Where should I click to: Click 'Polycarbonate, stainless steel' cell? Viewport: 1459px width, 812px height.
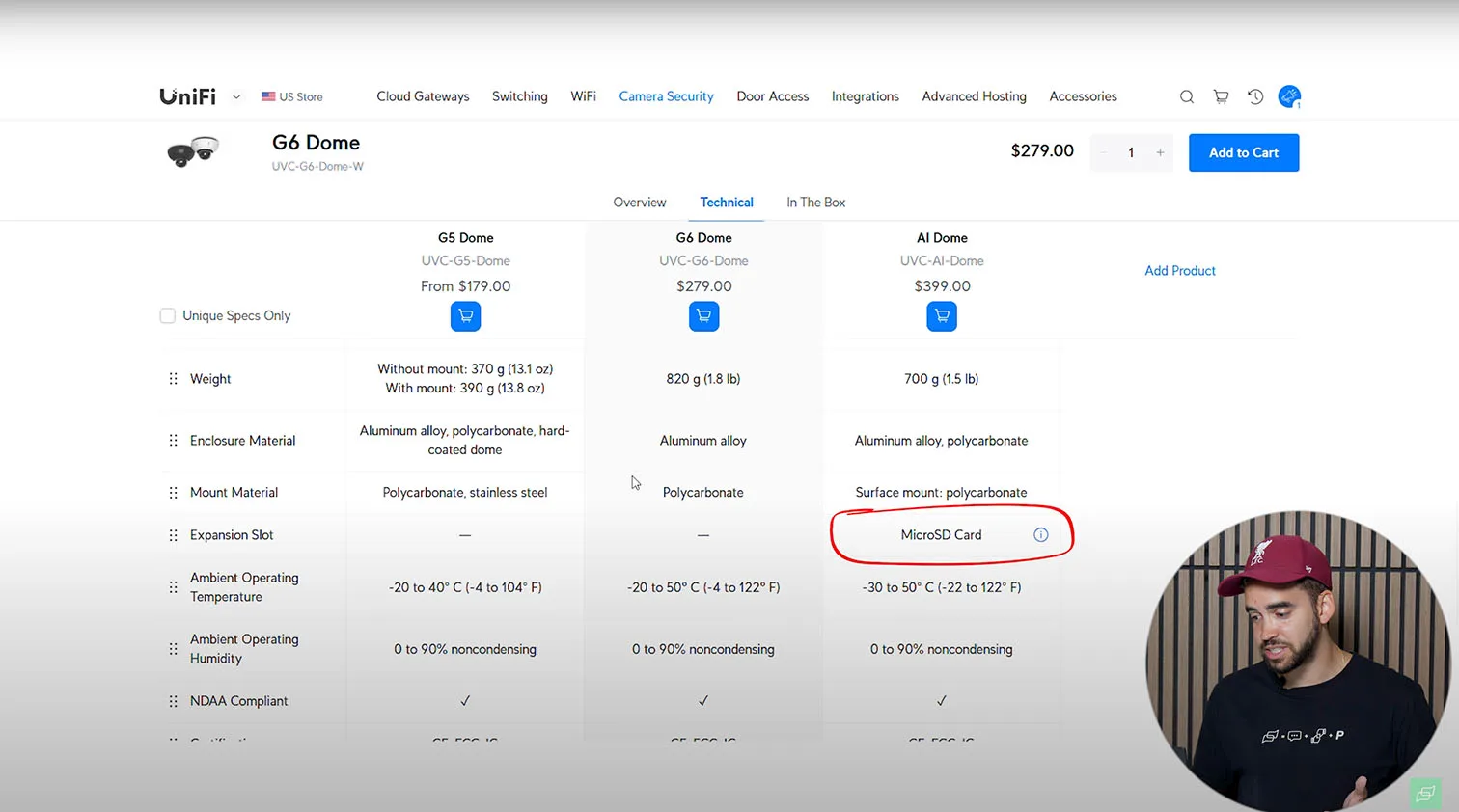465,493
